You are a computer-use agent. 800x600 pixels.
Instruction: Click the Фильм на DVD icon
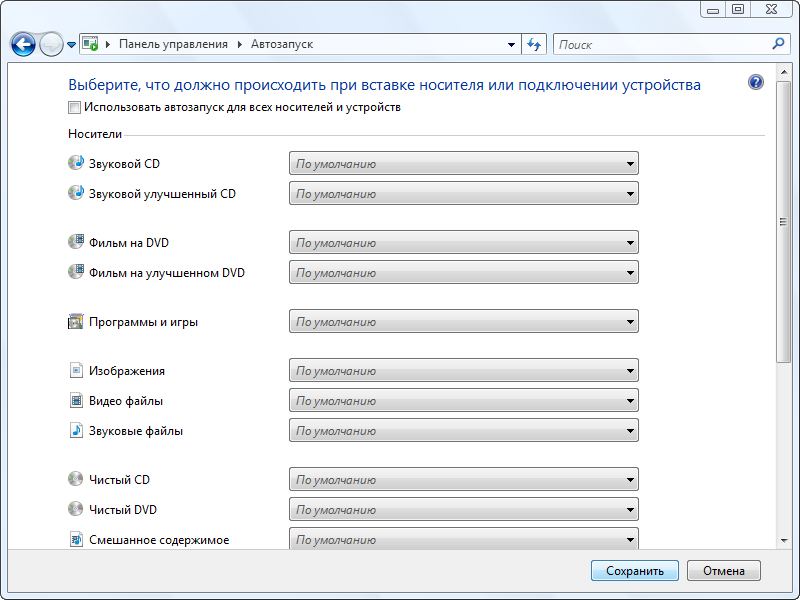point(76,242)
